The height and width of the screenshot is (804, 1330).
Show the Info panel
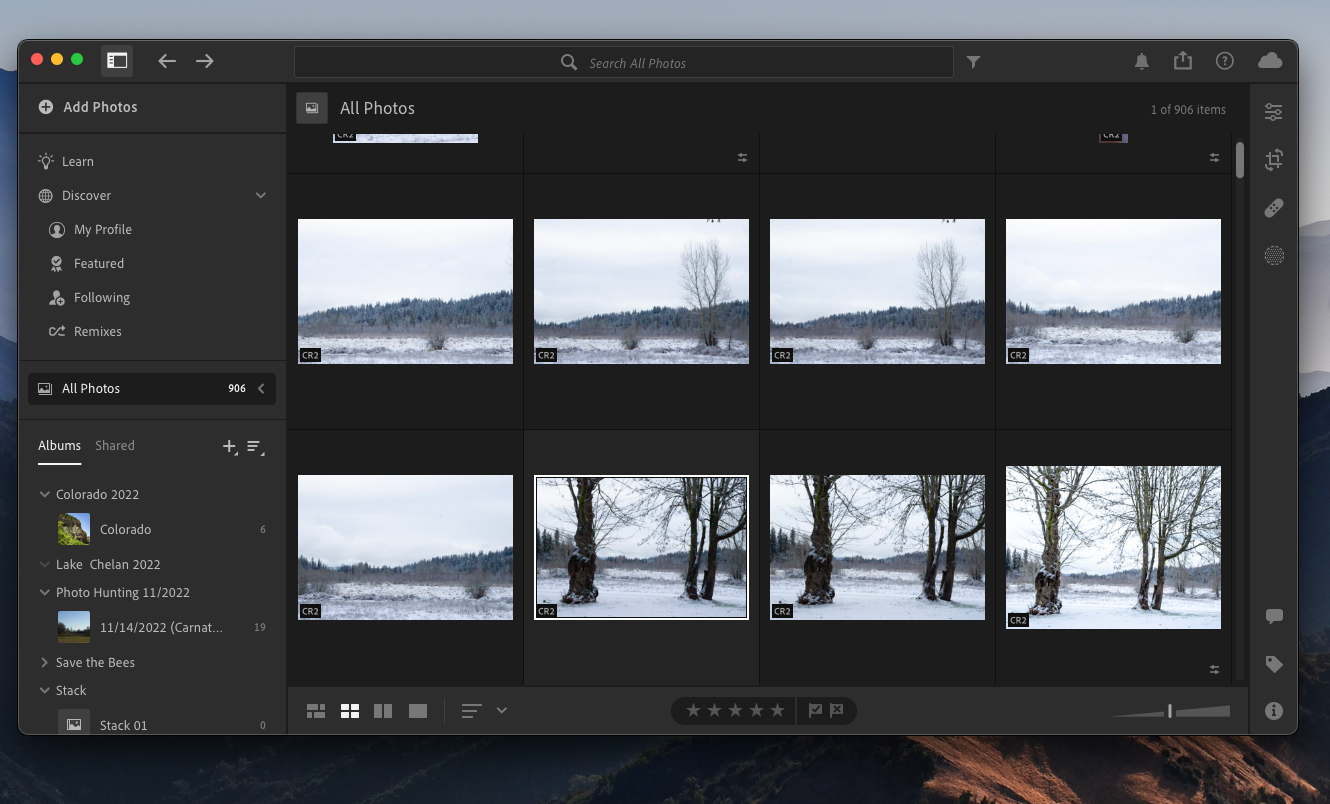coord(1273,710)
